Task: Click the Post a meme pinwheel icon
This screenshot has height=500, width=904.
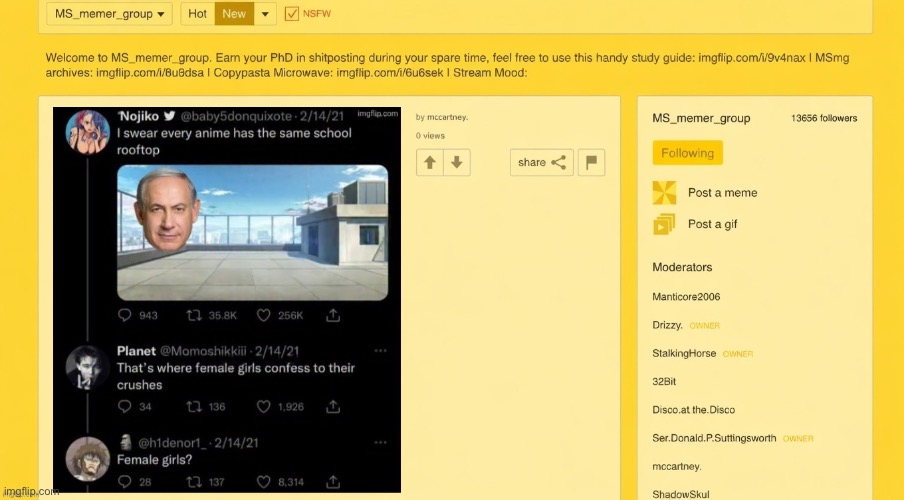Action: pyautogui.click(x=664, y=193)
